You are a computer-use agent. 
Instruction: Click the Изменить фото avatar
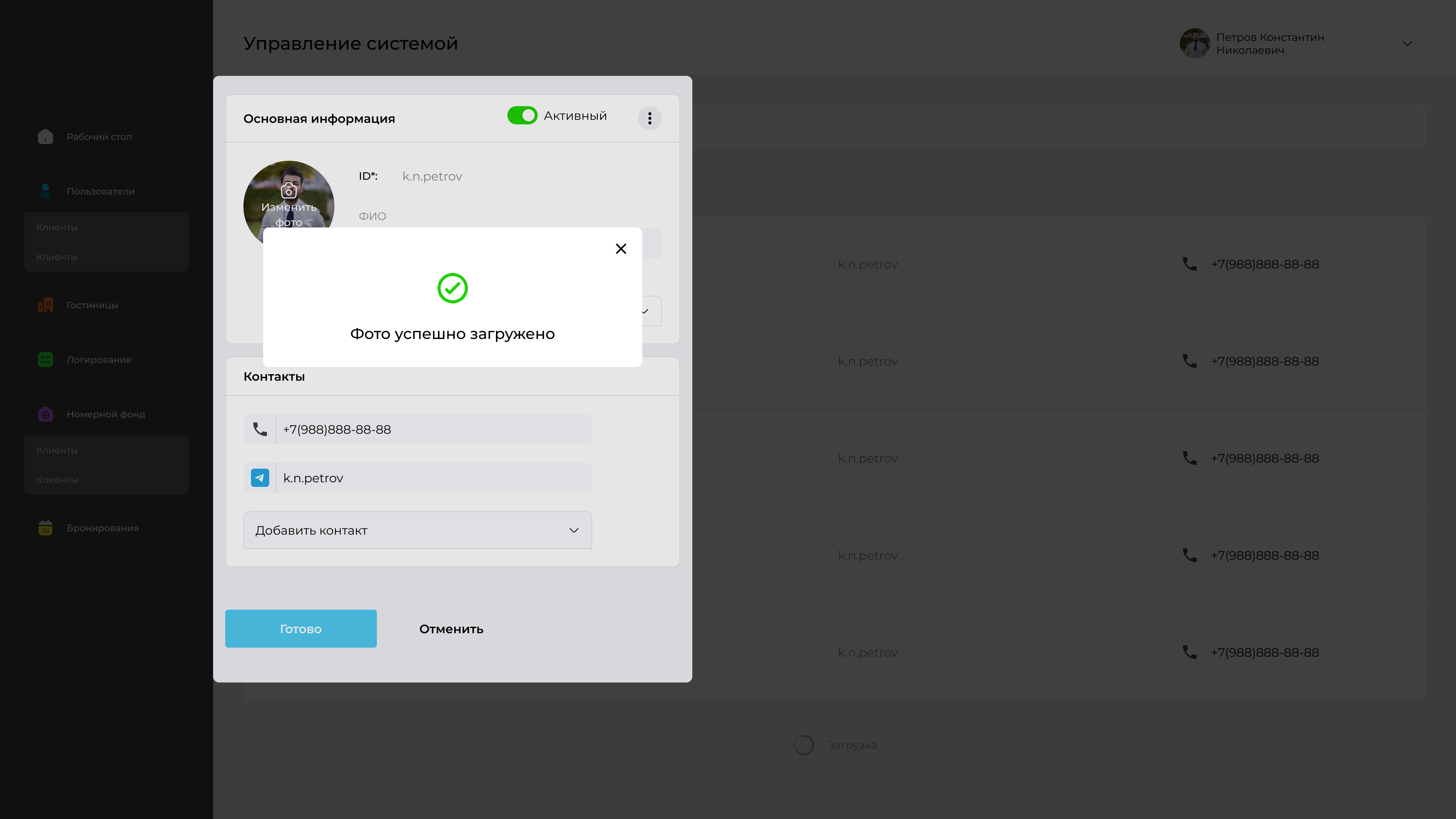click(288, 195)
